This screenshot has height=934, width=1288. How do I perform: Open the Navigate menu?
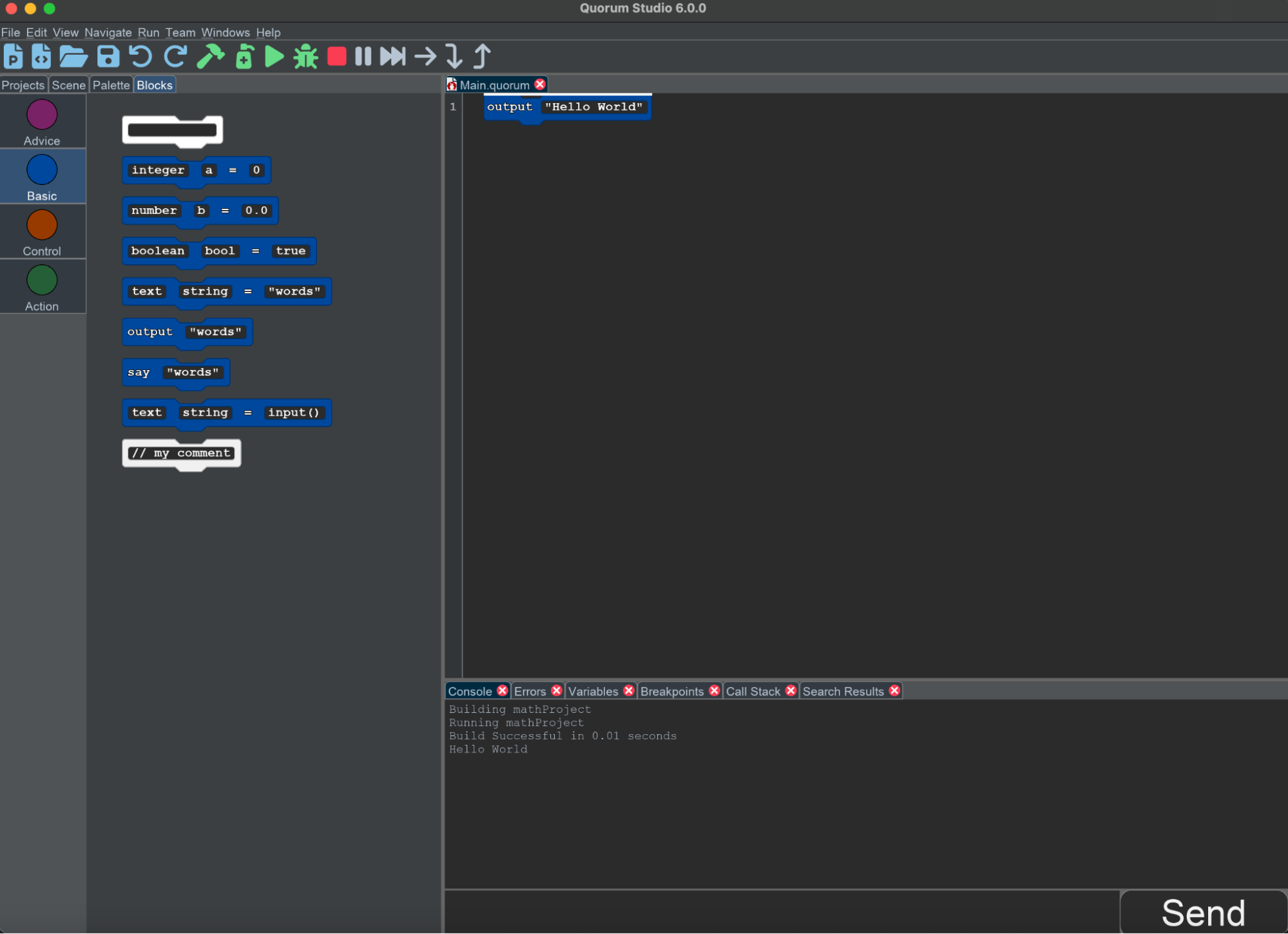coord(108,32)
